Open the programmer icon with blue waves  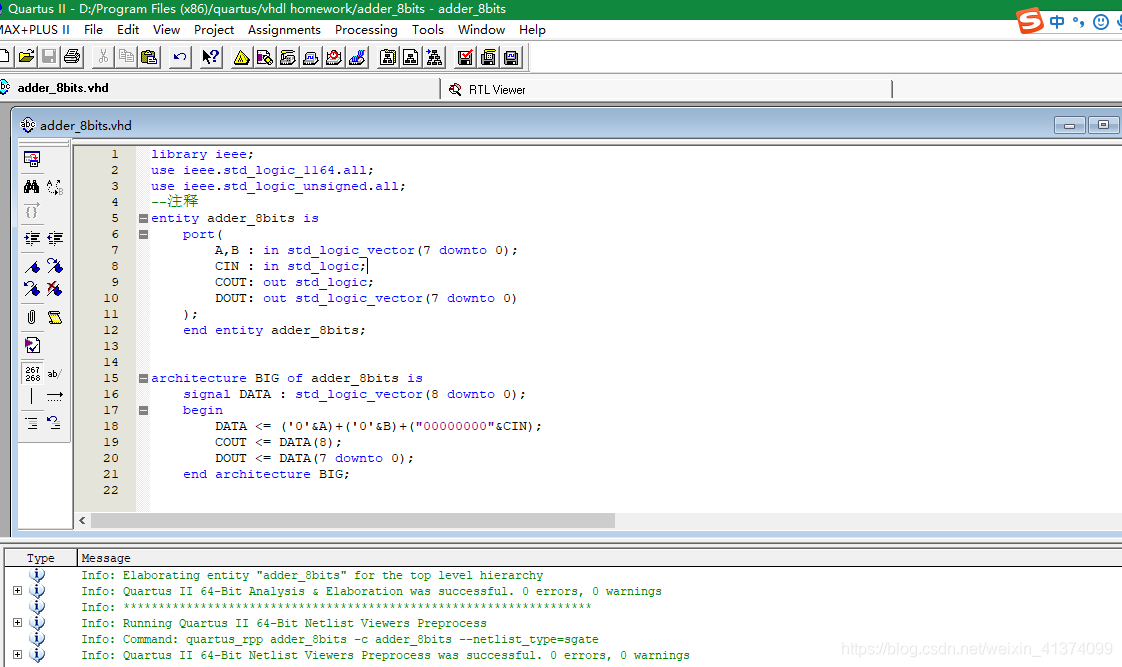pyautogui.click(x=357, y=57)
